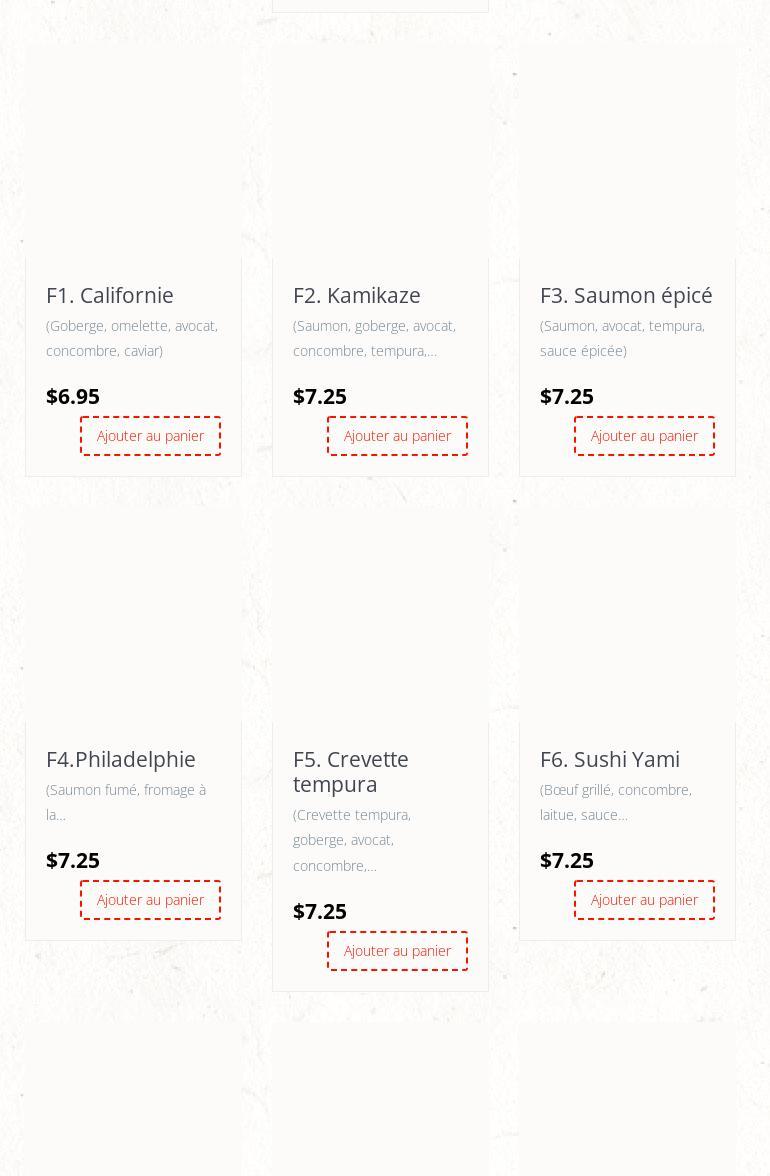Add F3. Saumon épicé to the cart
The image size is (770, 1176).
click(x=644, y=436)
